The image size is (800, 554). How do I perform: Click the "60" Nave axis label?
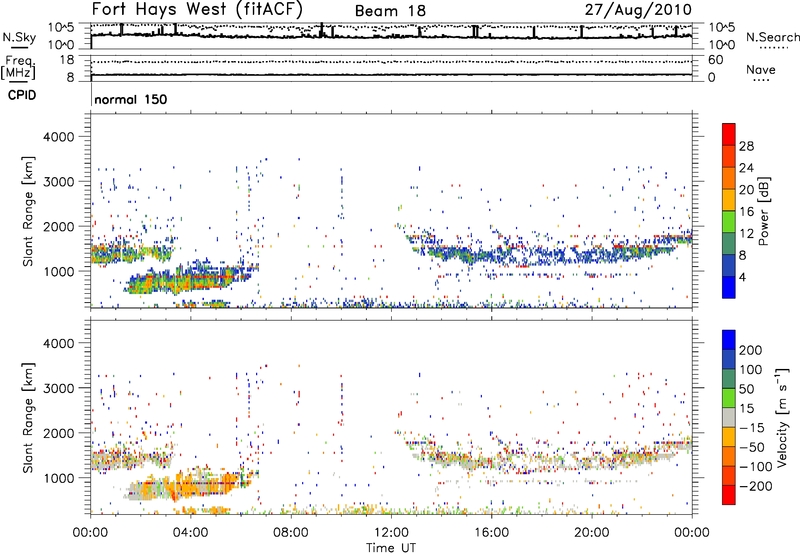pyautogui.click(x=715, y=60)
